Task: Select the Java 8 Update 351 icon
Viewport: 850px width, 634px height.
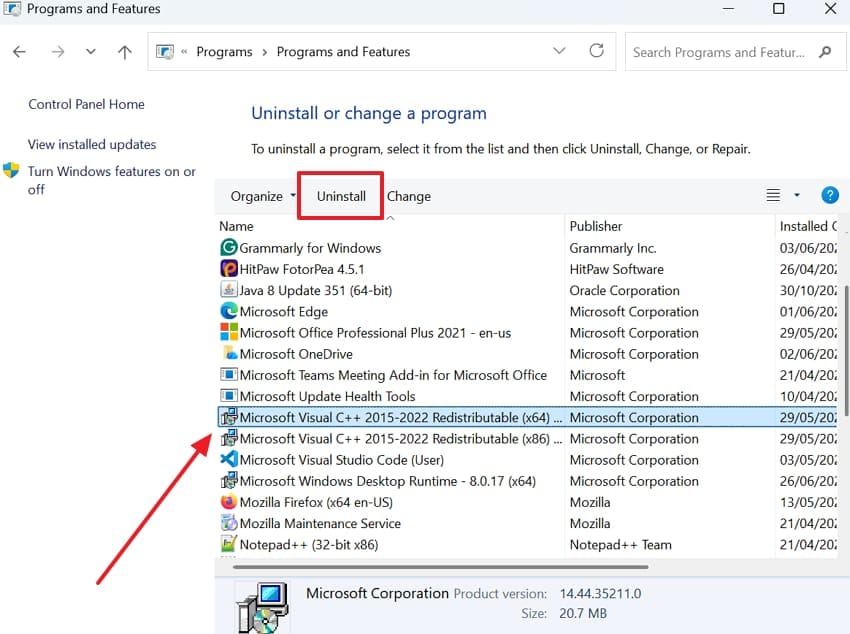Action: click(229, 290)
